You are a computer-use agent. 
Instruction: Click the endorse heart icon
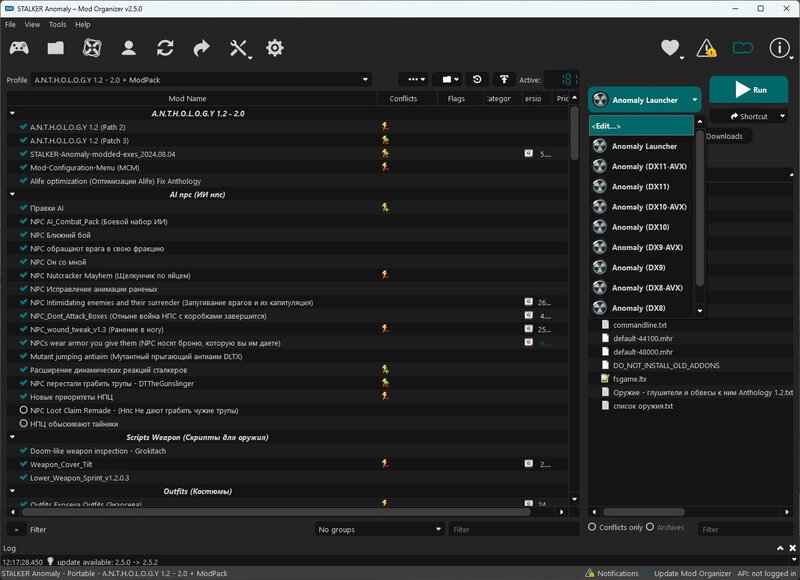point(670,48)
